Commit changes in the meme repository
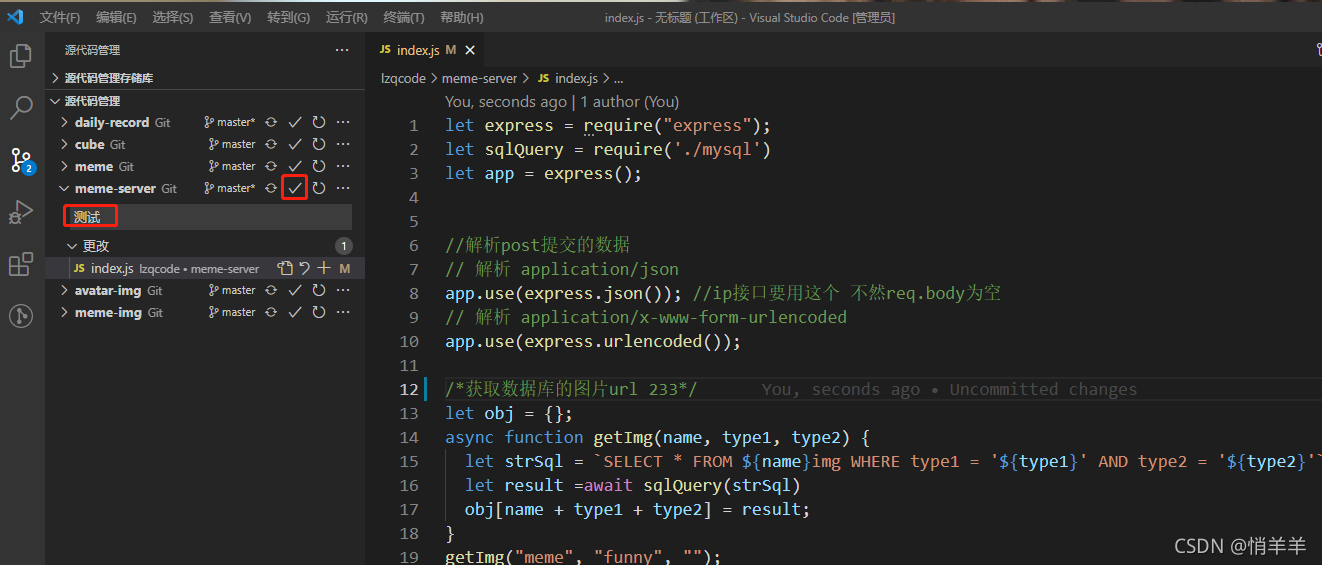Viewport: 1322px width, 565px height. coord(295,166)
